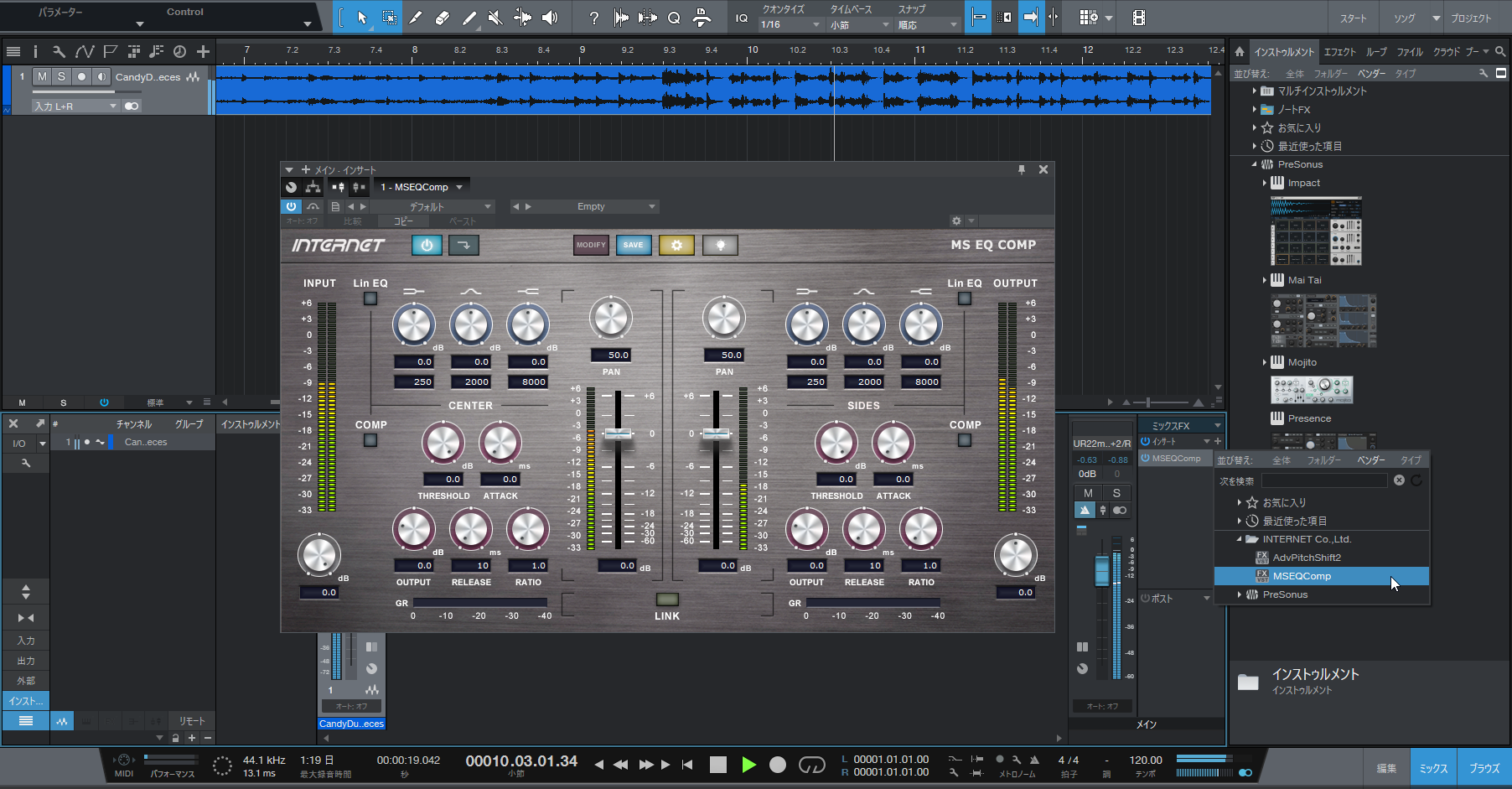Click the Stop button in transport
Viewport: 1512px width, 789px height.
[x=718, y=764]
